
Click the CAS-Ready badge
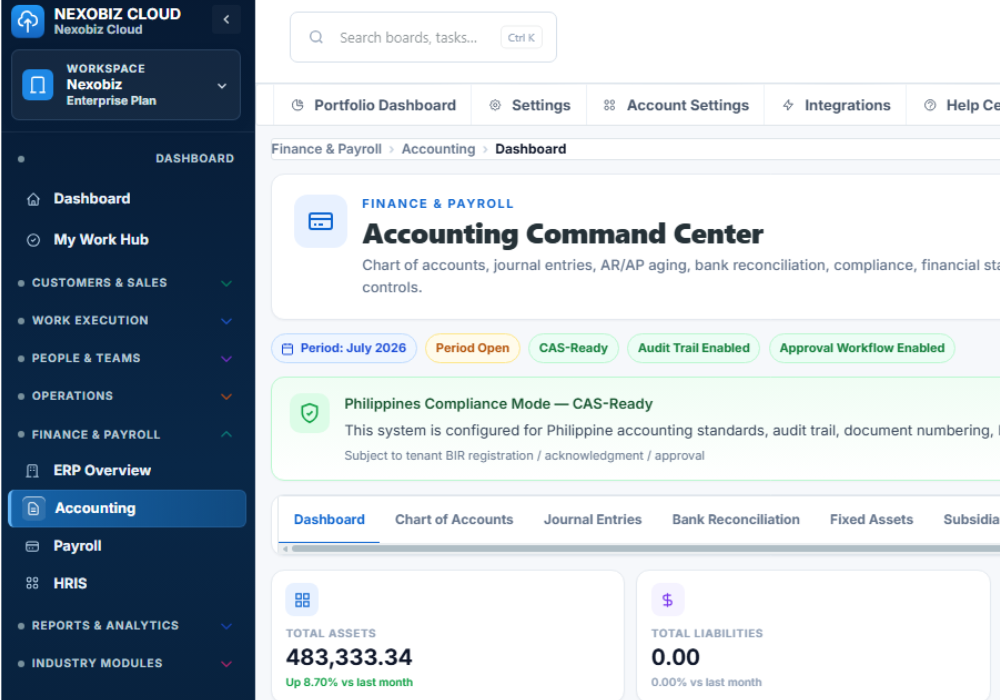click(x=573, y=348)
